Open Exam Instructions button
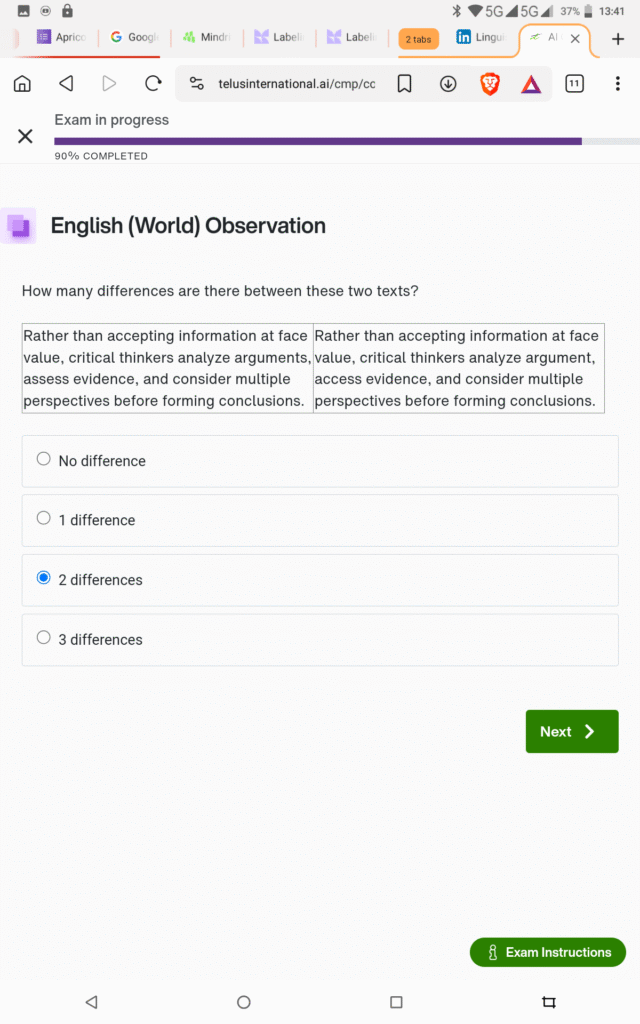This screenshot has height=1024, width=640. (x=548, y=952)
